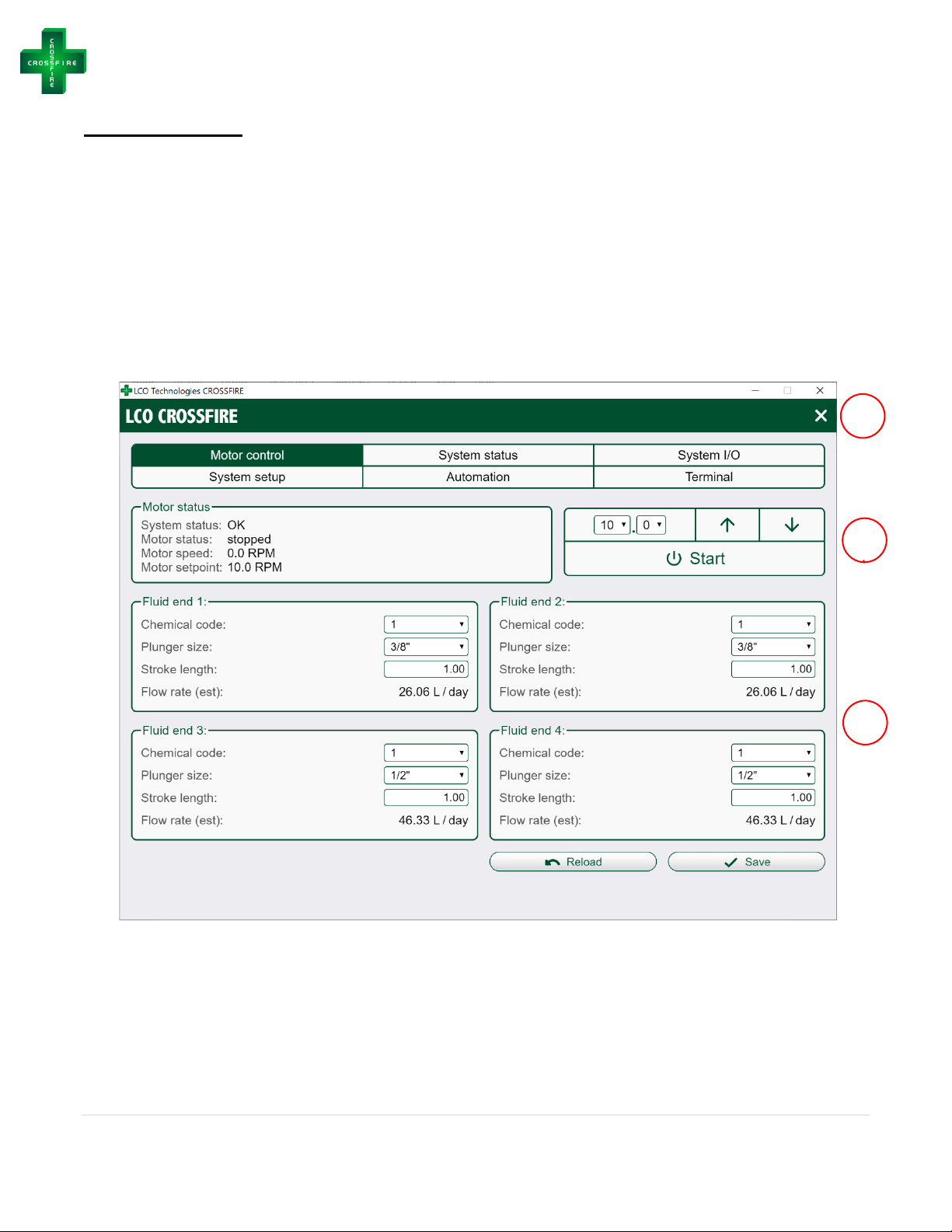Screen dimensions: 952x1232
Task: Expand Fluid end 2 Chemical code dropdown
Action: tap(773, 625)
